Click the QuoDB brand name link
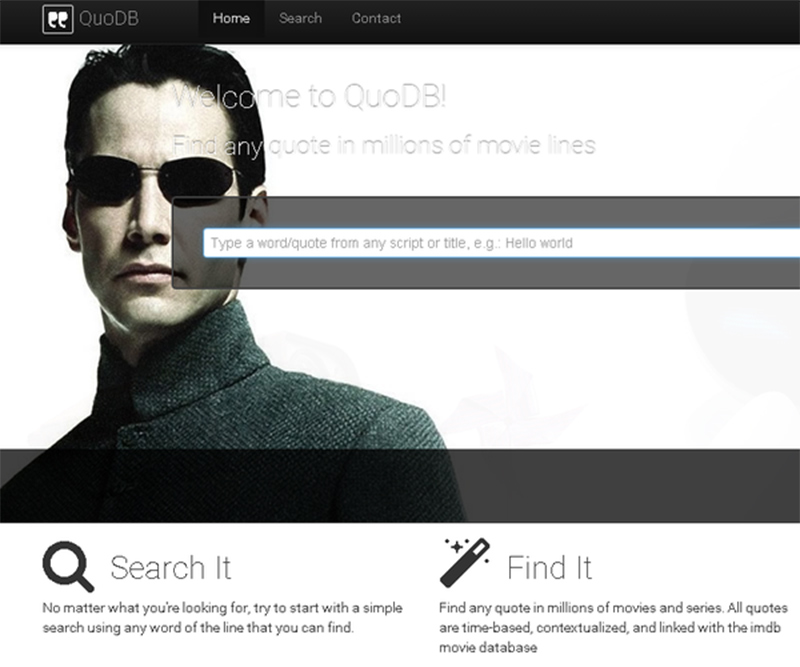 (109, 19)
